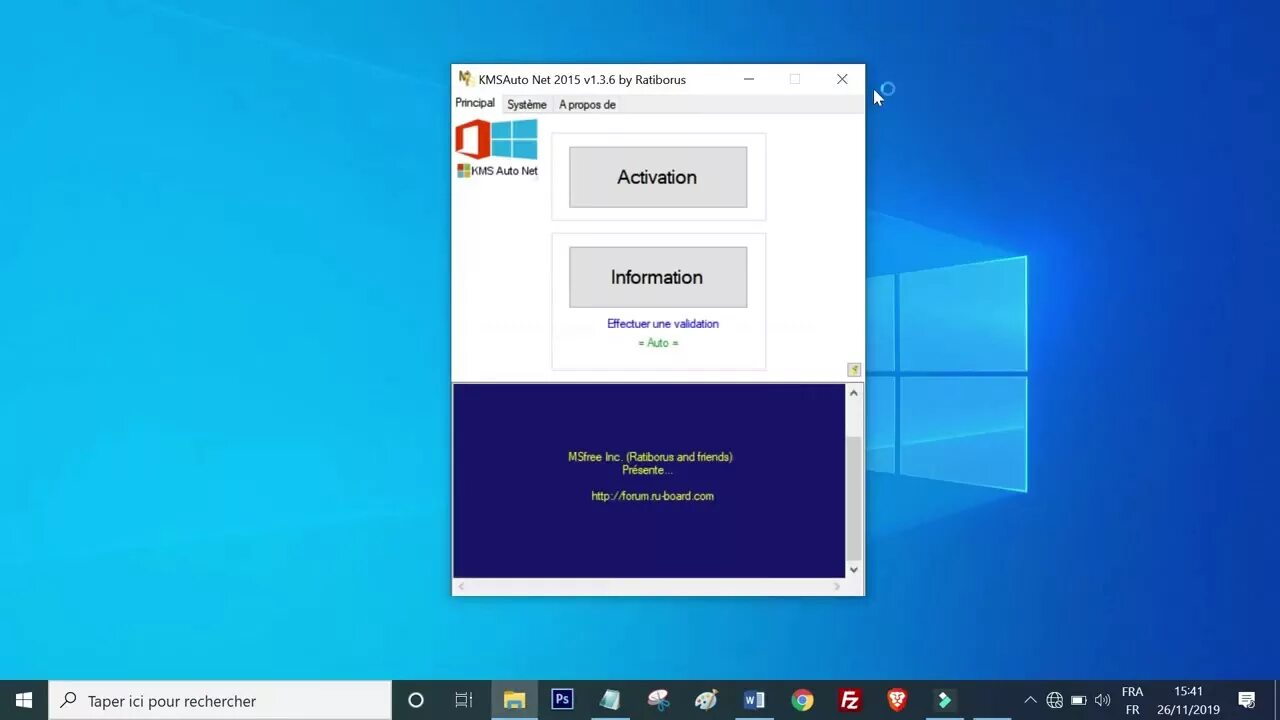
Task: Launch Brave browser from the taskbar
Action: pyautogui.click(x=898, y=700)
